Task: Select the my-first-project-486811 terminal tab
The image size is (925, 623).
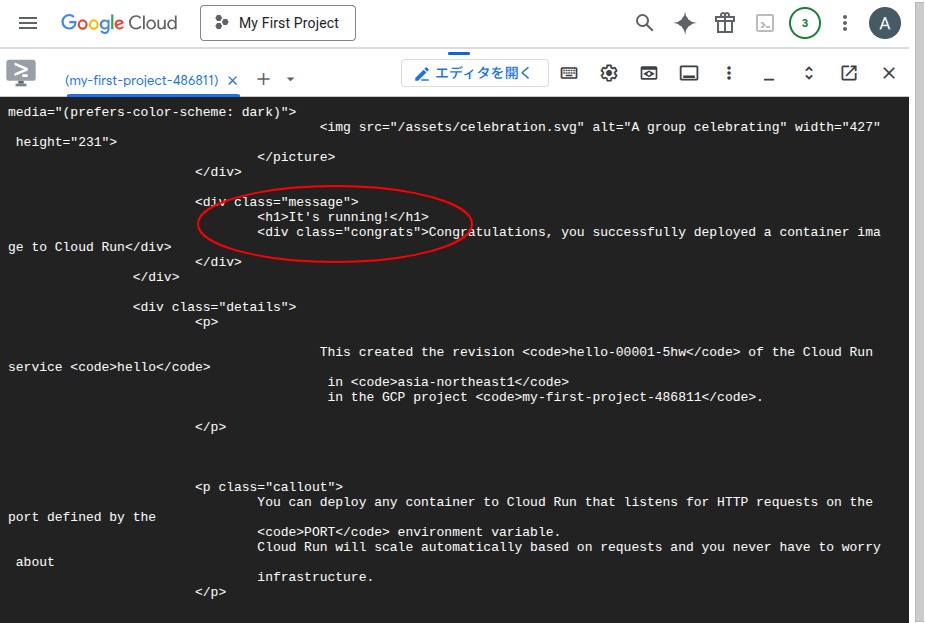Action: [141, 80]
